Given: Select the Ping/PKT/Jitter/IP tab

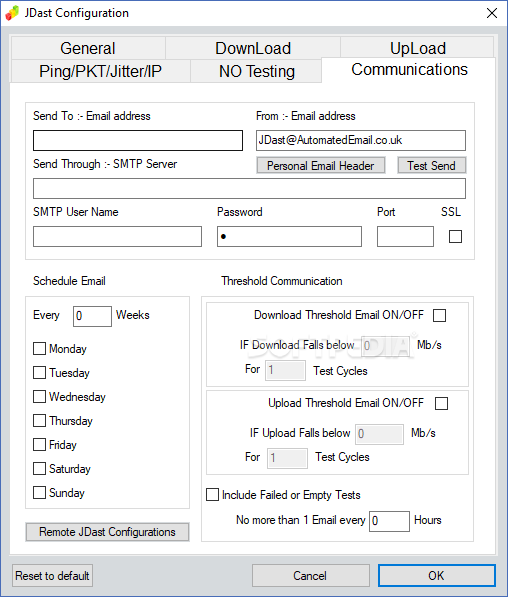Looking at the screenshot, I should tap(101, 71).
